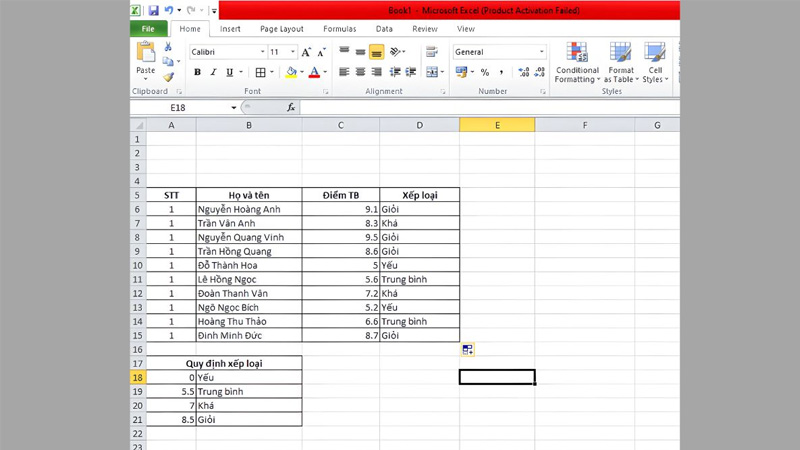Apply Comma Style format
Image resolution: width=800 pixels, height=450 pixels.
[x=501, y=72]
